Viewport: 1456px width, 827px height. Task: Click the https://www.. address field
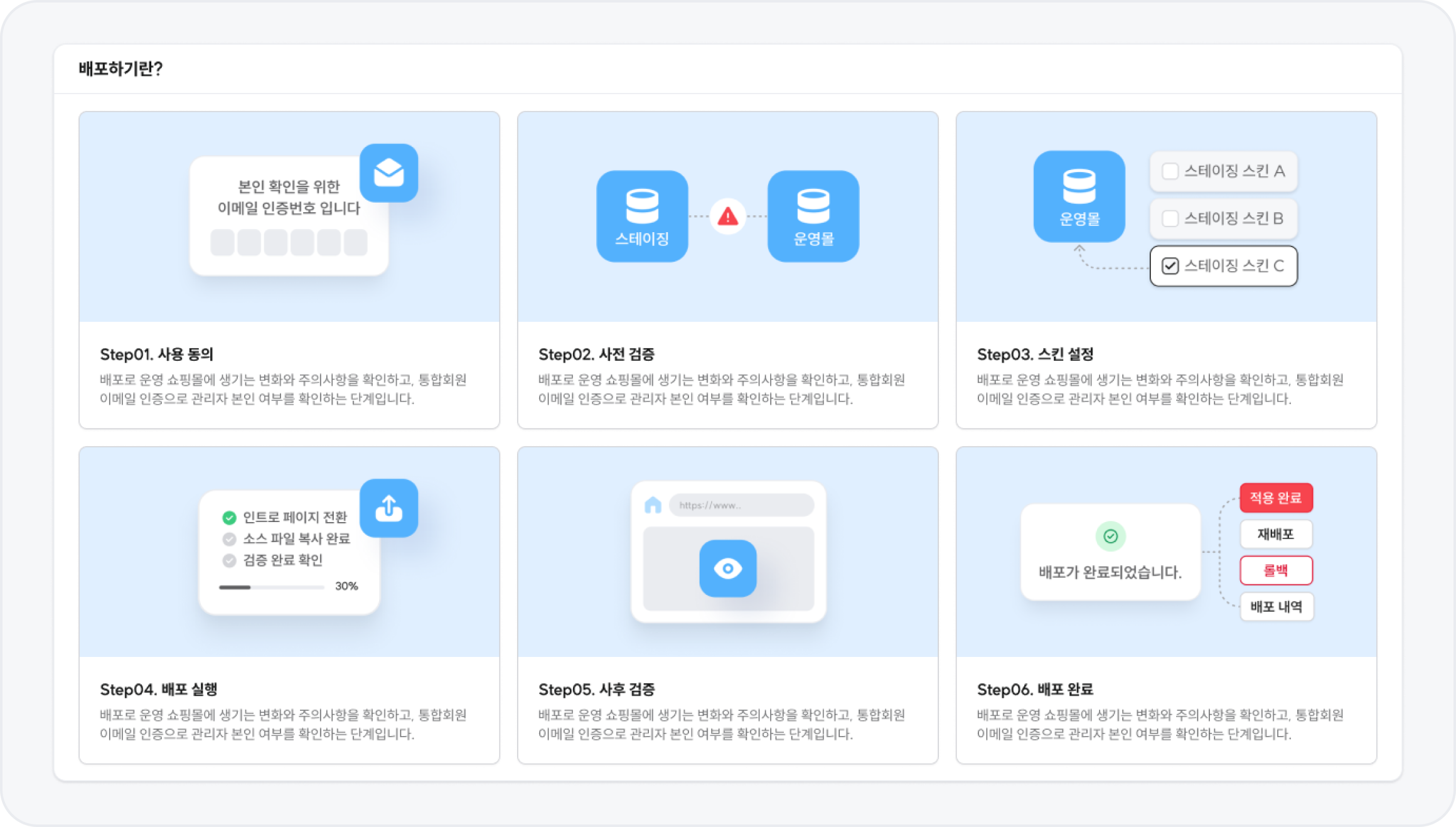click(741, 505)
